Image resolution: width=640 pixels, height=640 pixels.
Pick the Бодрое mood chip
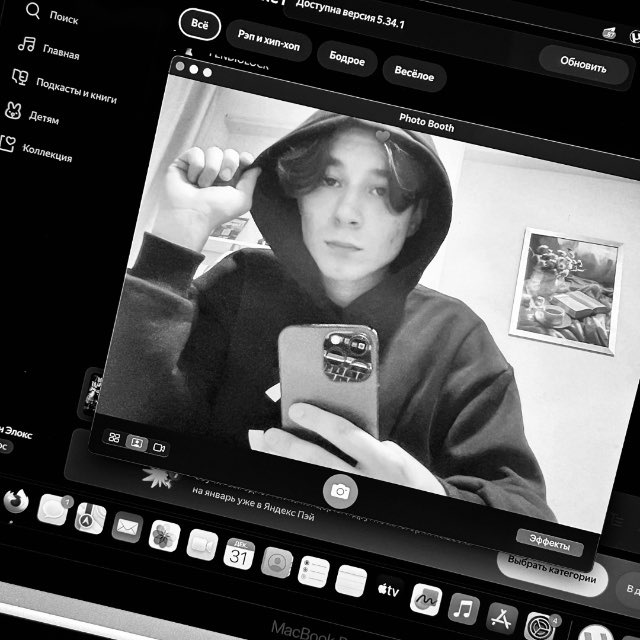point(347,60)
